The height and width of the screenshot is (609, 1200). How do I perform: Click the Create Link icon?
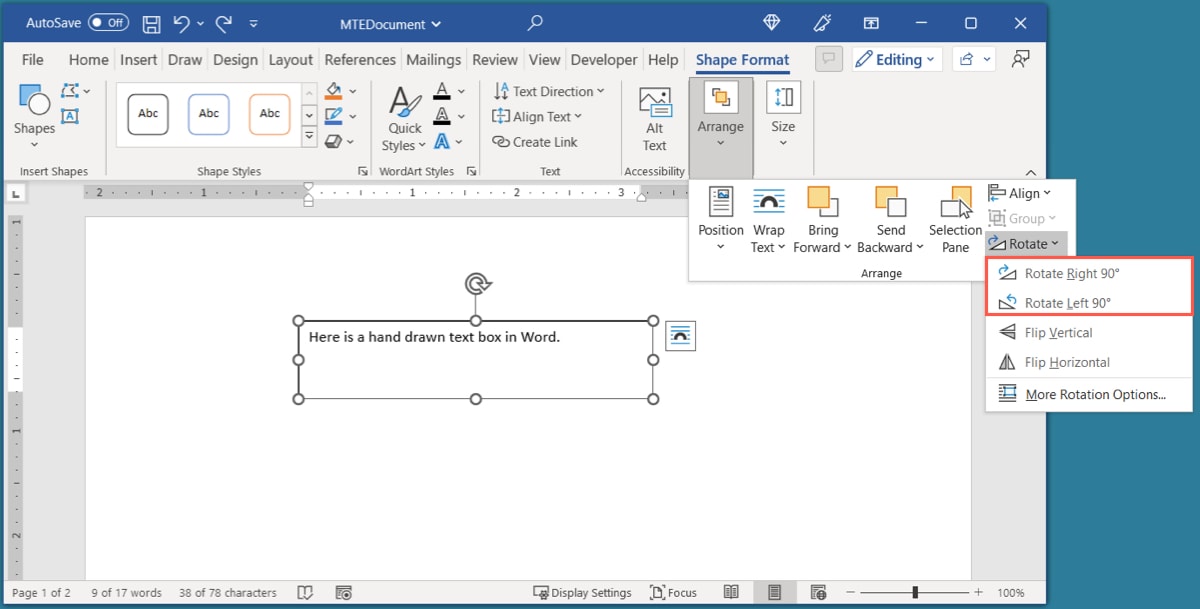pos(537,142)
